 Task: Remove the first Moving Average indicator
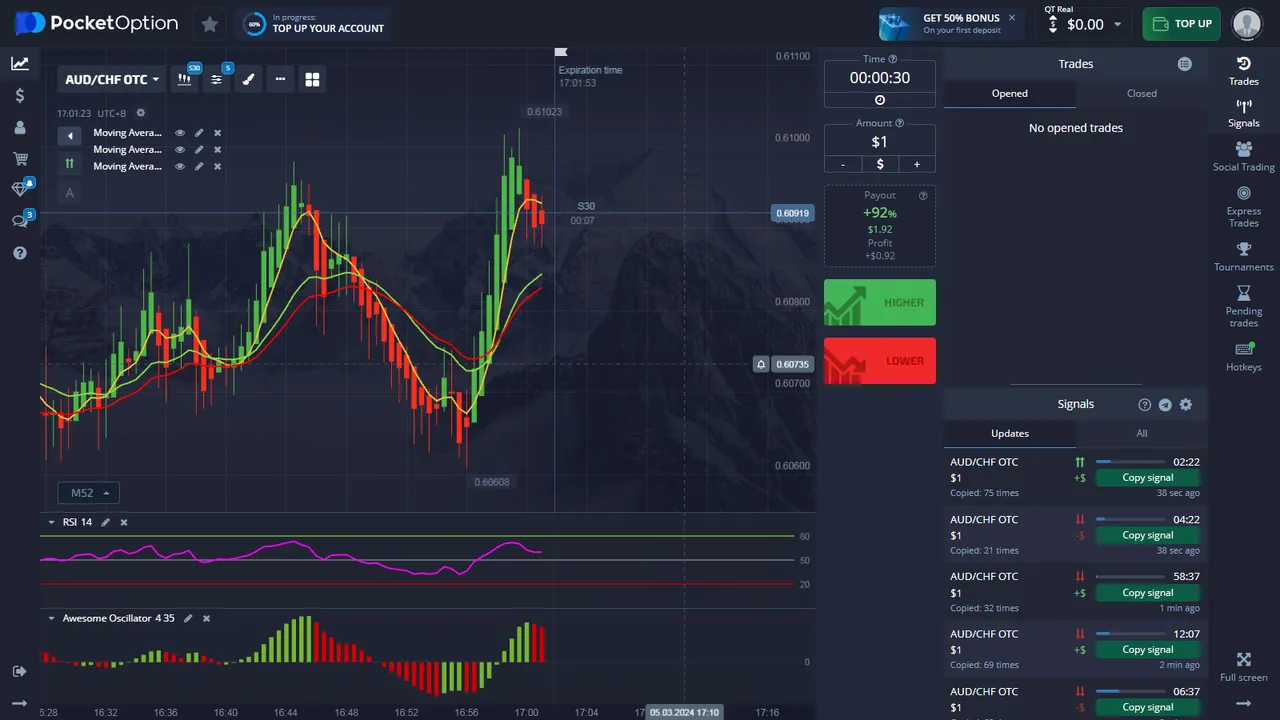click(x=217, y=133)
